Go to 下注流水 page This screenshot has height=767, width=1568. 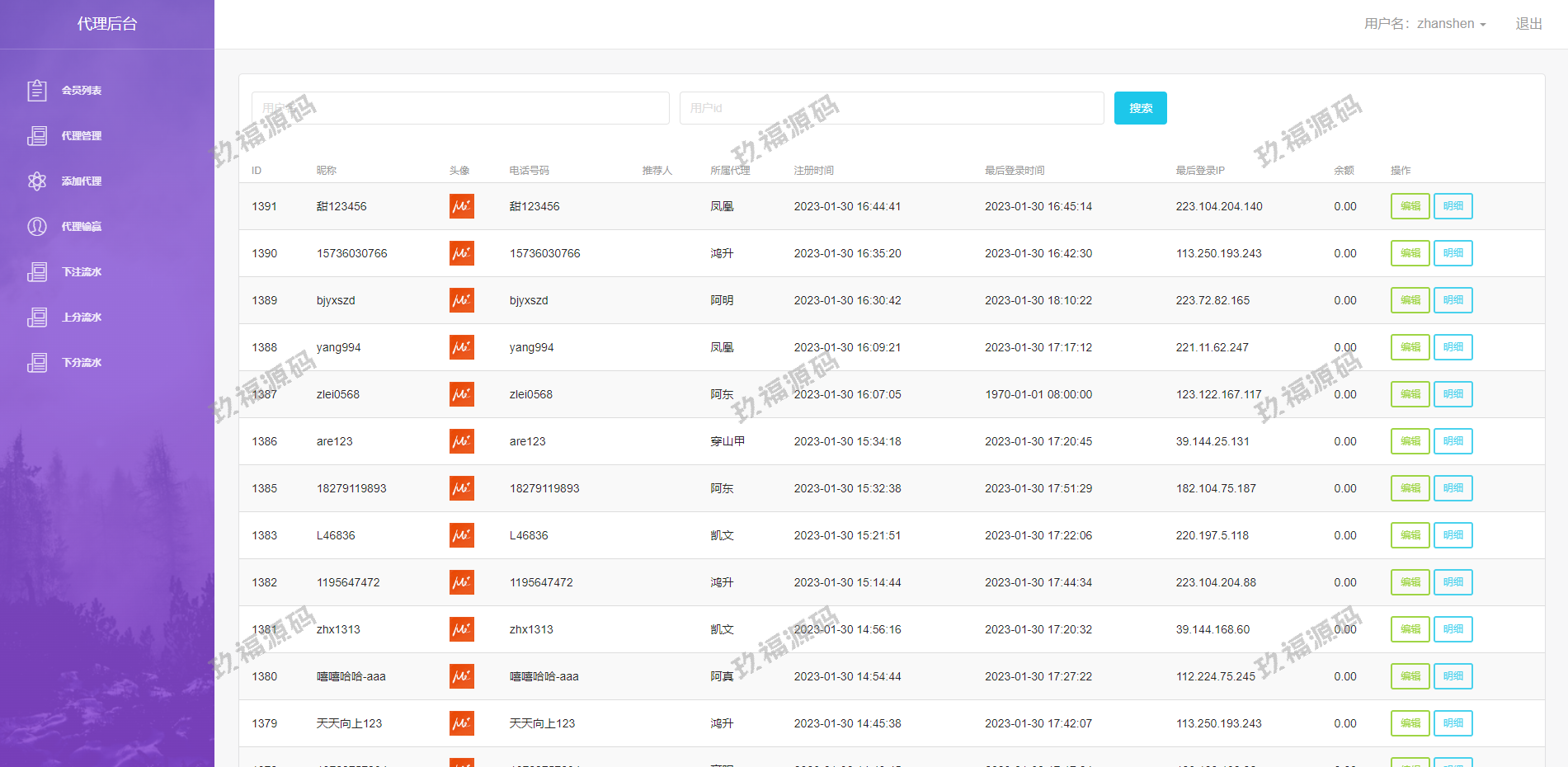click(82, 272)
